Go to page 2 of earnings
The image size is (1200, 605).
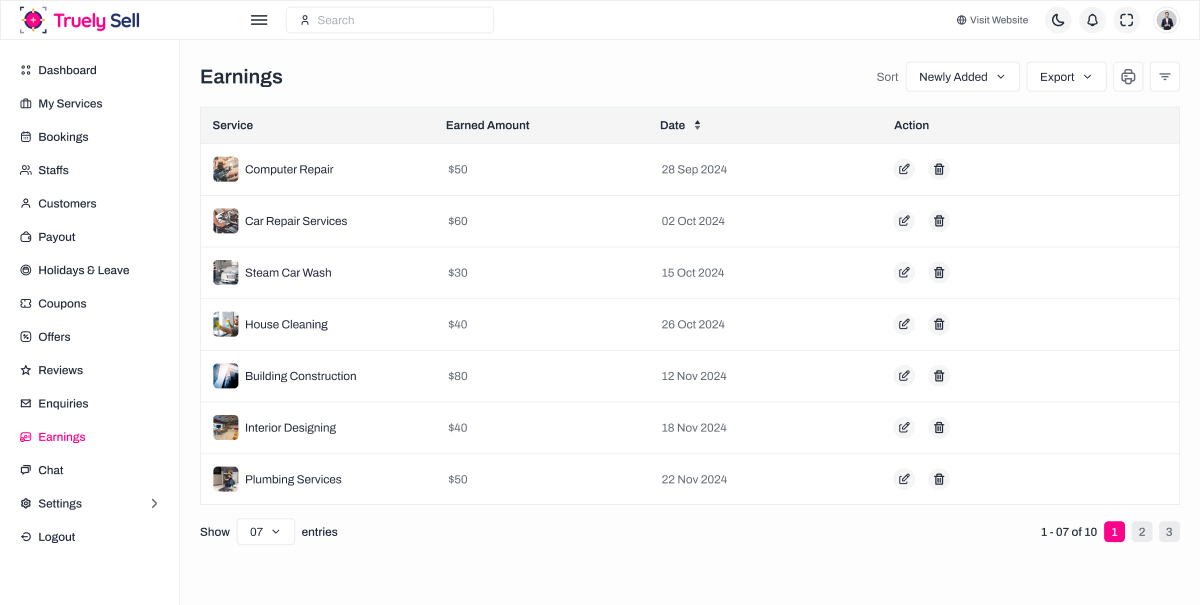1142,532
